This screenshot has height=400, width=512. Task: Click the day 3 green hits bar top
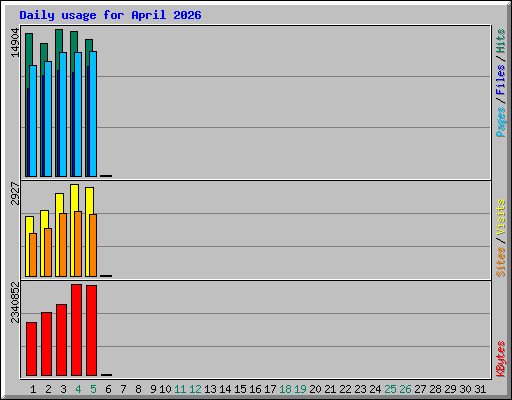pyautogui.click(x=59, y=32)
